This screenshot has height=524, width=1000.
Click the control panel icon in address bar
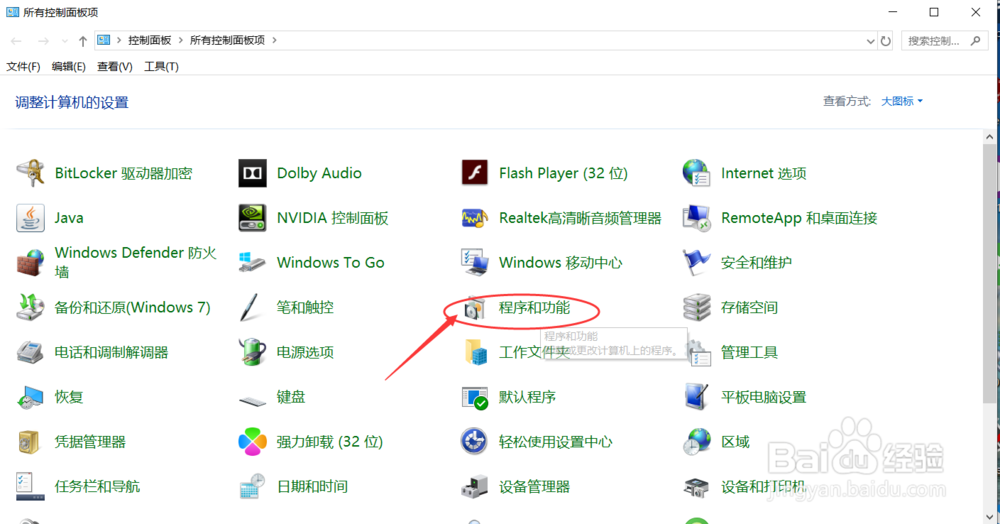(103, 40)
